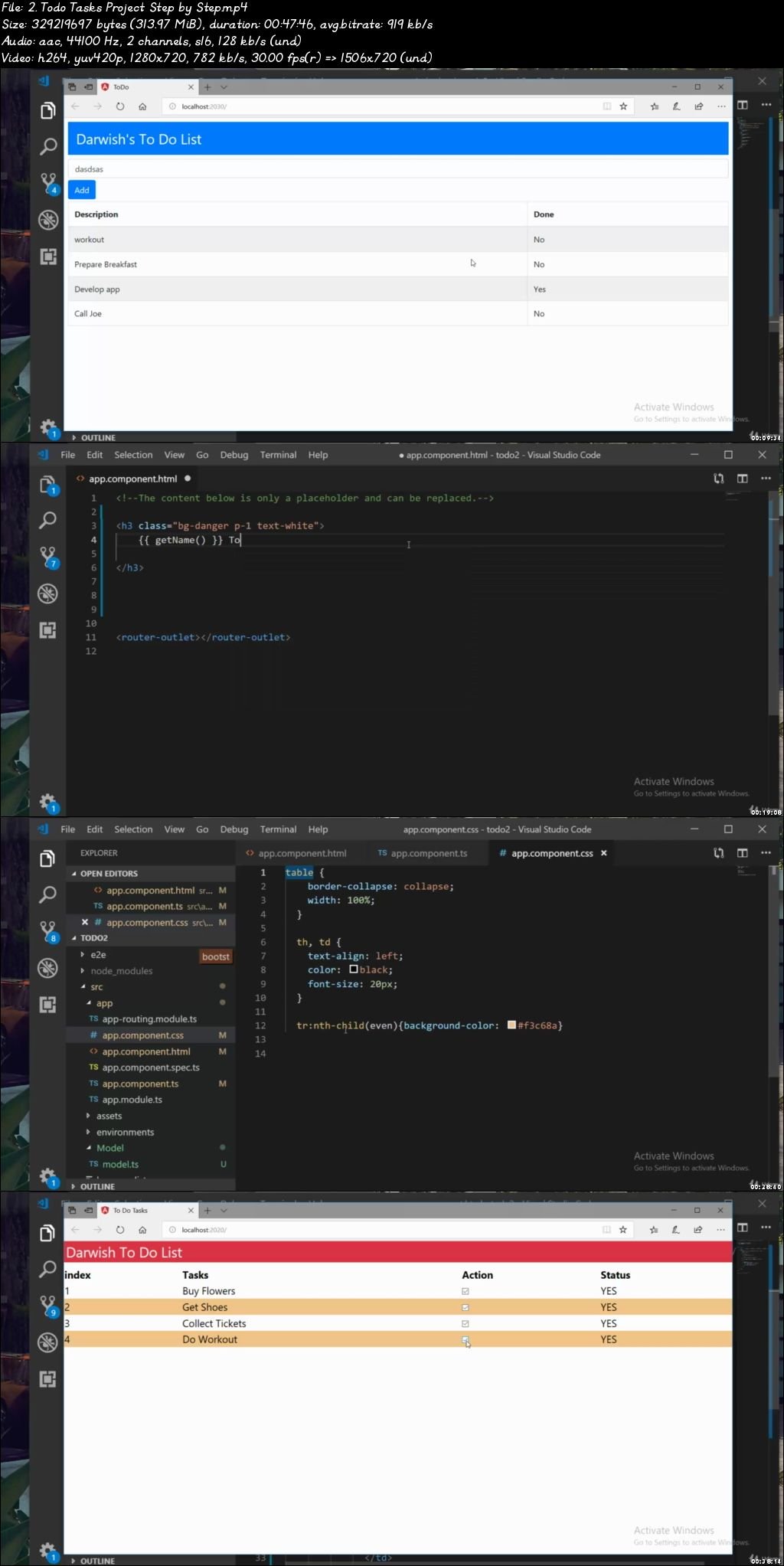The image size is (784, 1566).
Task: Split the editor in the app.component.html window
Action: (x=742, y=479)
